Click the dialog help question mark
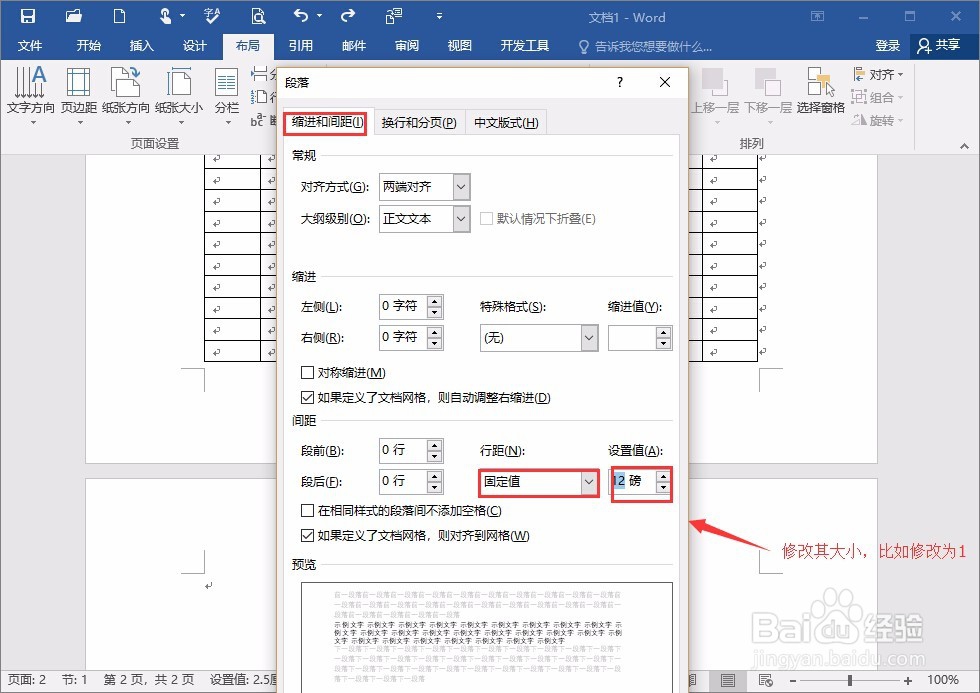Screen dimensions: 980x693 (619, 83)
